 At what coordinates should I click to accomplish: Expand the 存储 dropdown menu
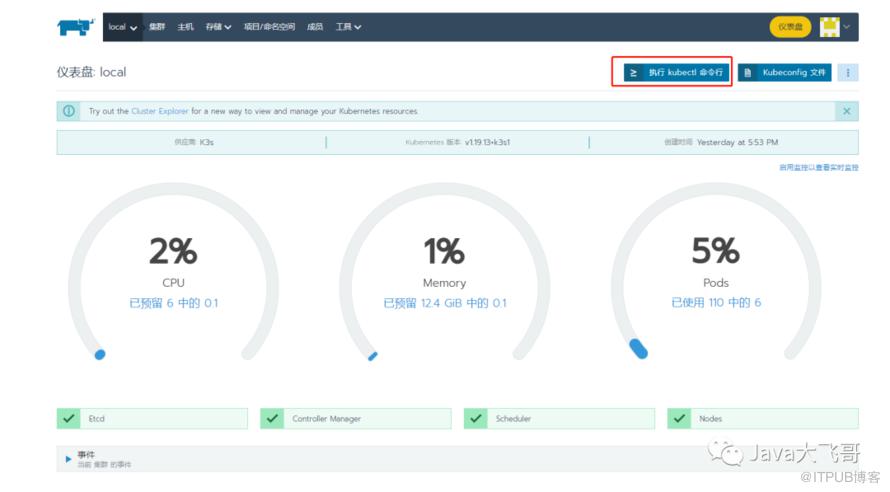click(218, 27)
